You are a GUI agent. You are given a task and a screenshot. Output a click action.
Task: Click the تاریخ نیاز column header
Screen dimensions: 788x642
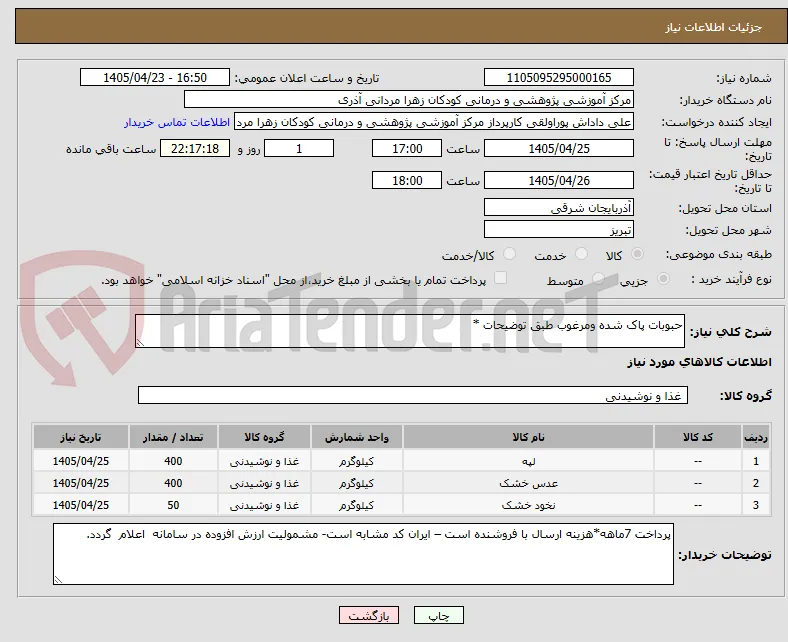(81, 437)
